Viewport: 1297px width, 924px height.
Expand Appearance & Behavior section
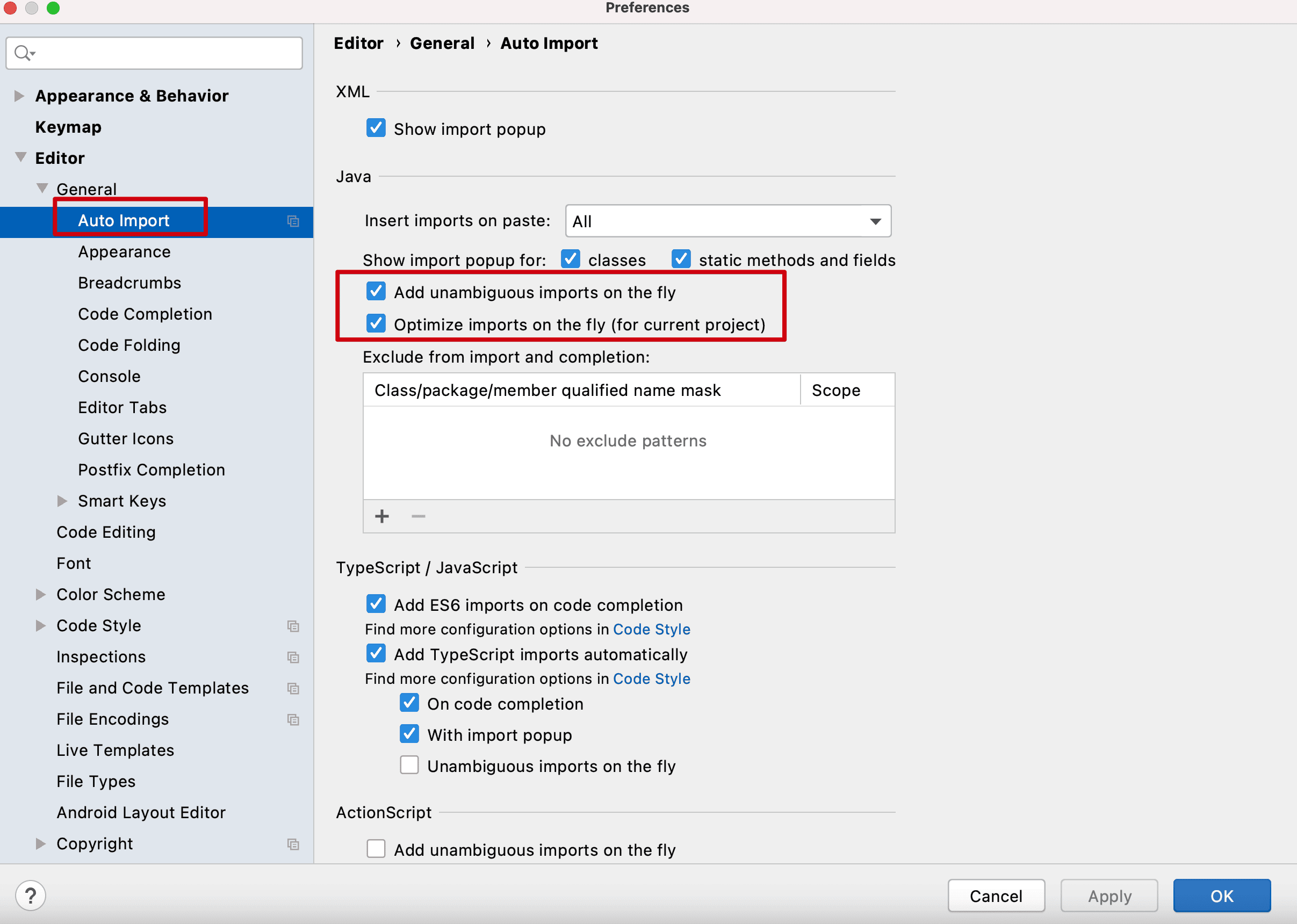19,96
